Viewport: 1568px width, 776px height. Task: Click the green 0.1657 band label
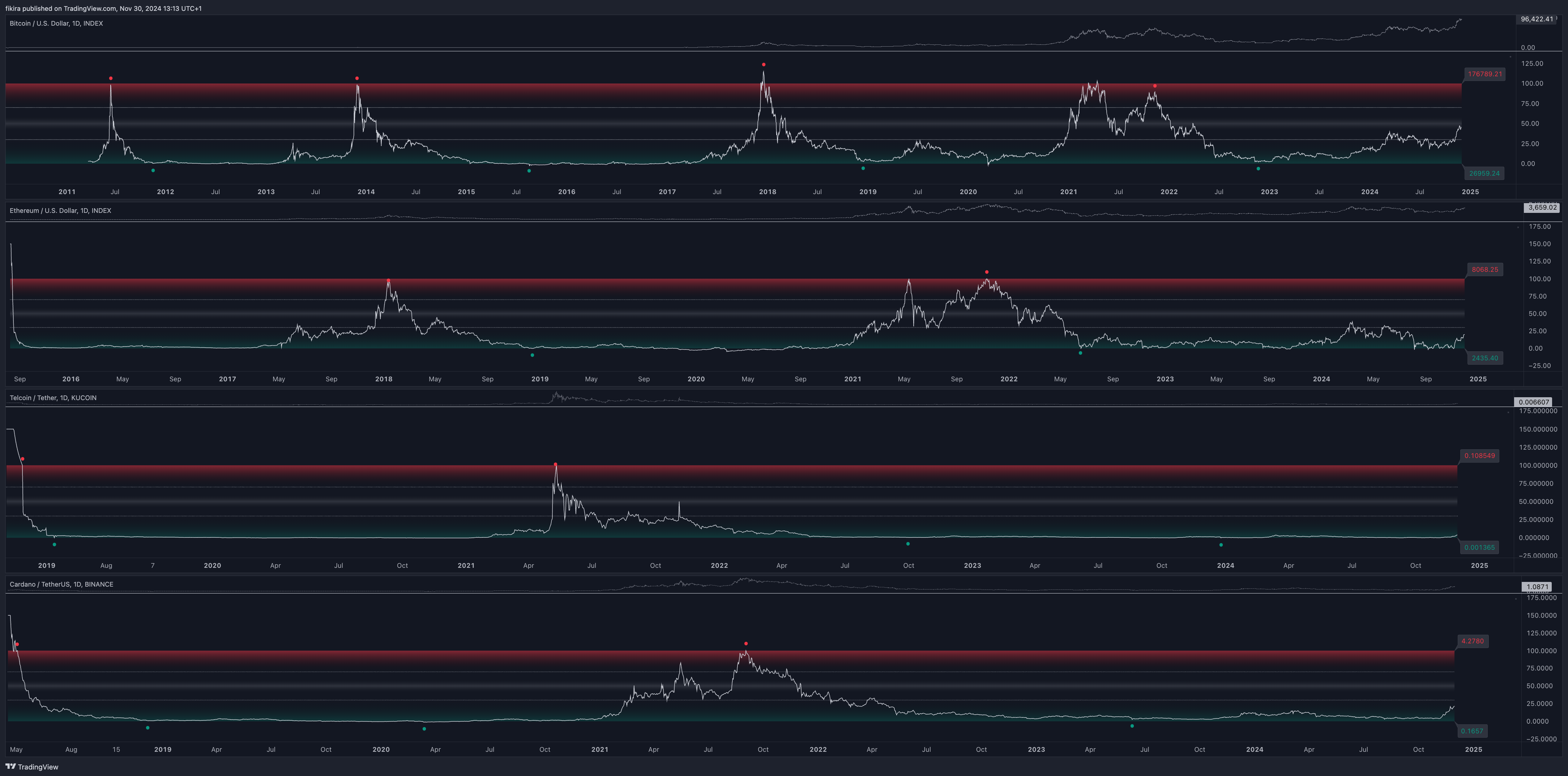click(1472, 731)
